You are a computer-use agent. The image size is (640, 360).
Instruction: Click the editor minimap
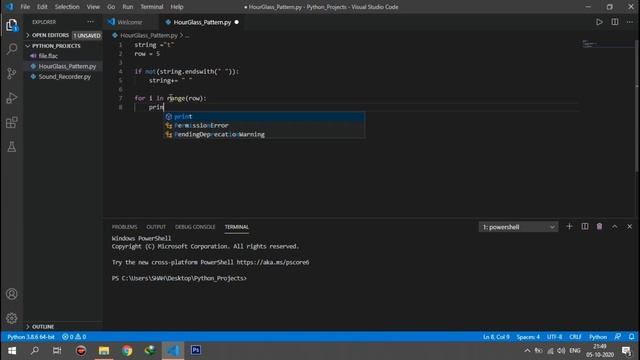(607, 44)
